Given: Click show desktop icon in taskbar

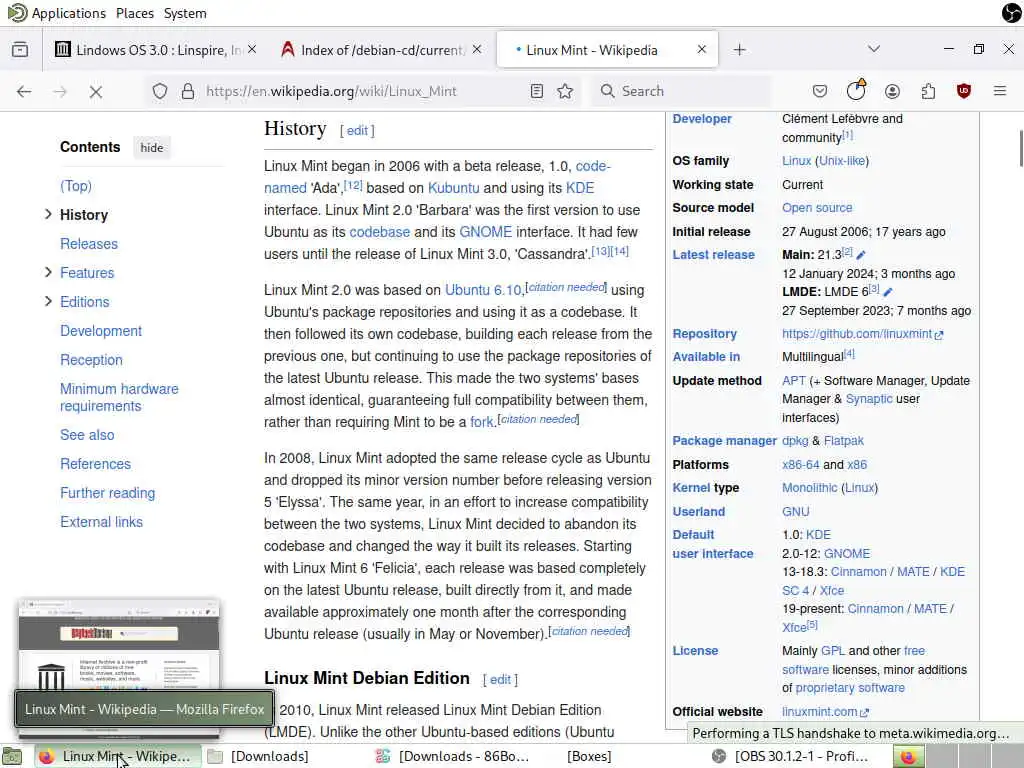Looking at the screenshot, I should point(12,756).
